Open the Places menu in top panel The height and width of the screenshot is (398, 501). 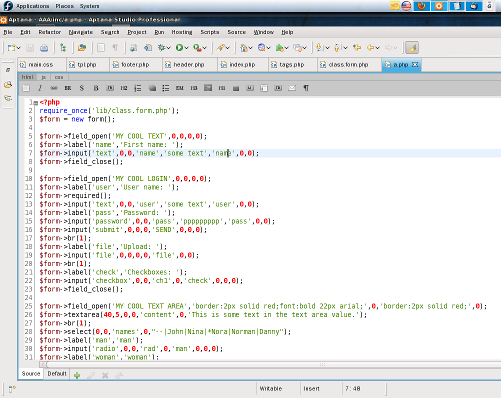coord(64,6)
